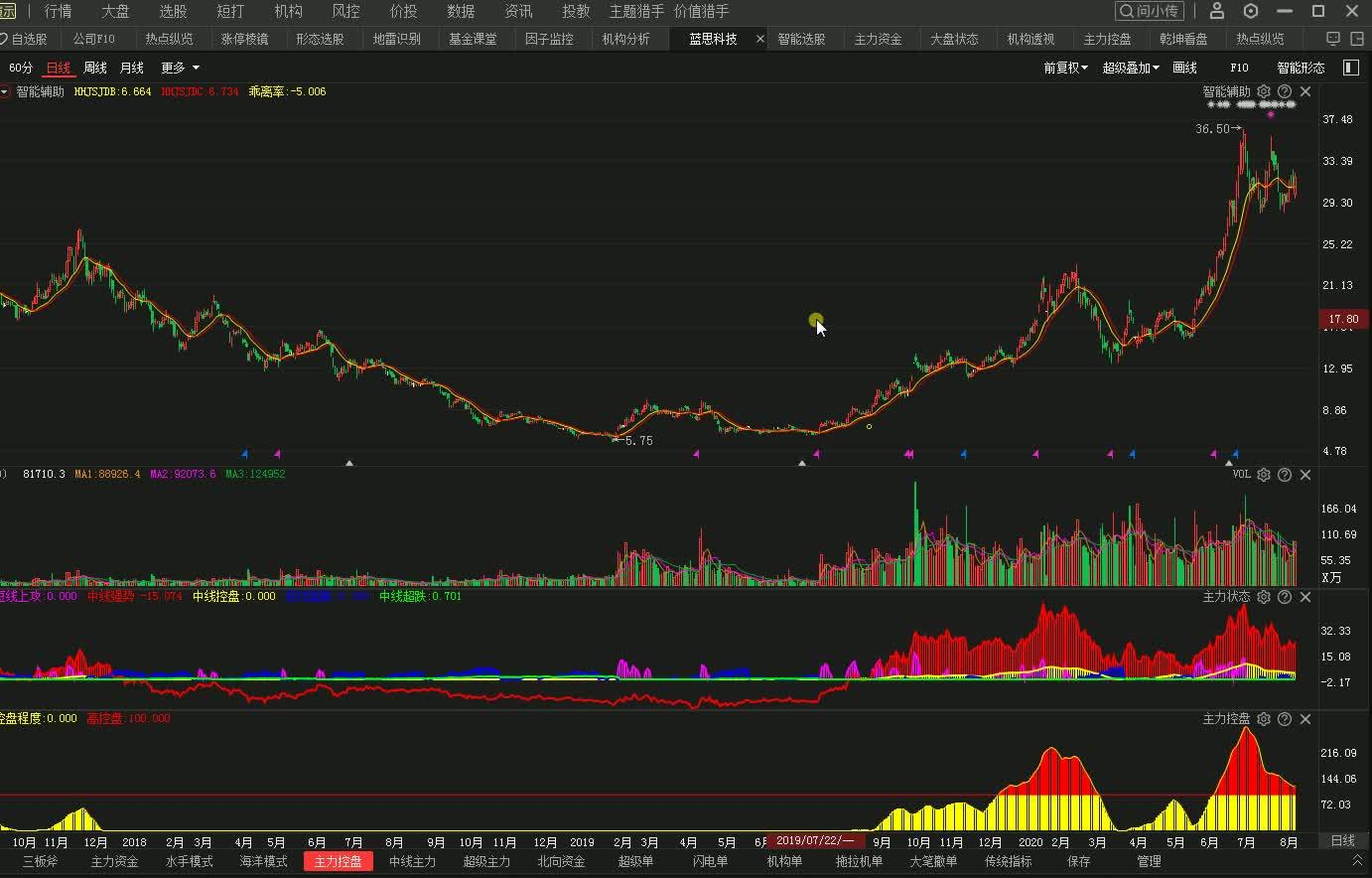Image resolution: width=1372 pixels, height=878 pixels.
Task: Switch chart period to 周线
Action: coord(95,68)
